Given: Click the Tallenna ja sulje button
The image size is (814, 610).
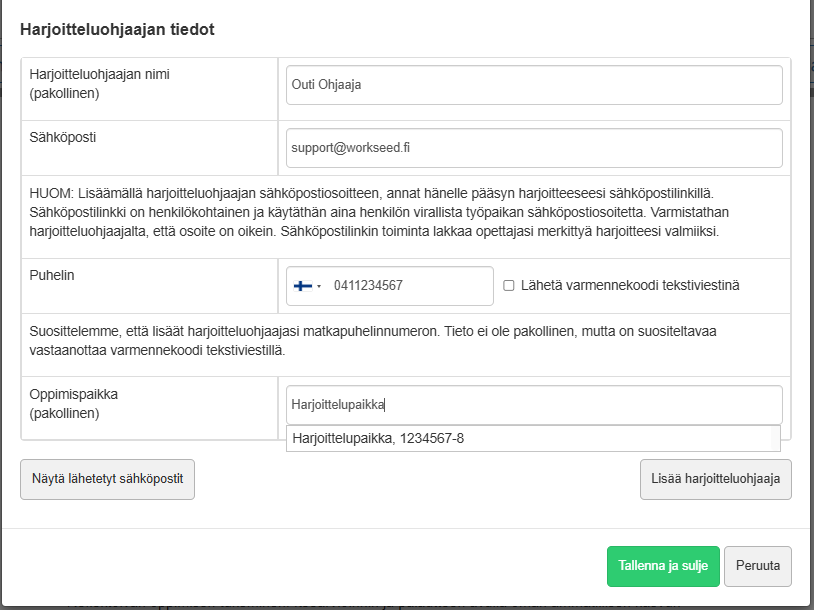Looking at the screenshot, I should coord(663,566).
